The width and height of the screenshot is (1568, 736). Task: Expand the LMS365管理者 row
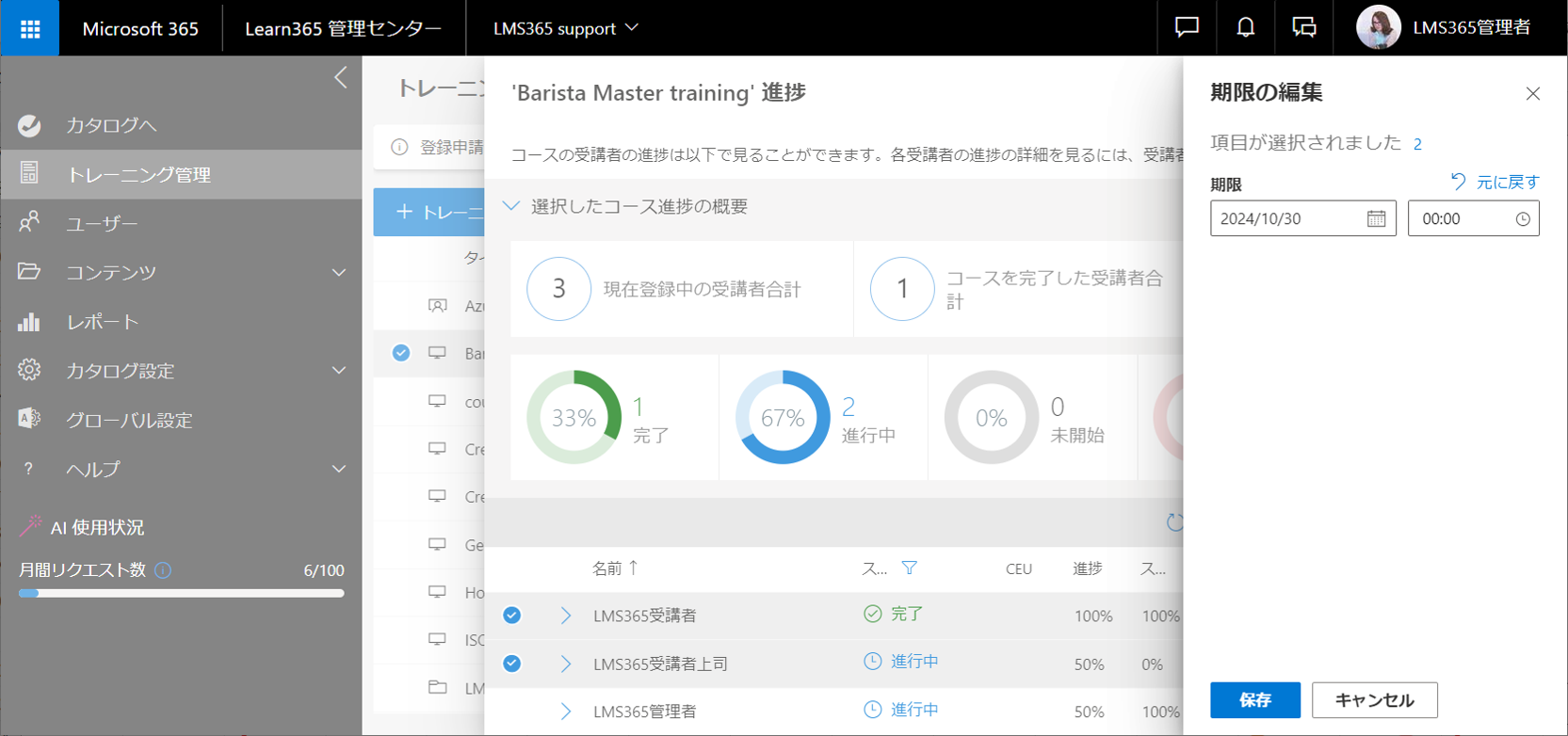tap(565, 712)
